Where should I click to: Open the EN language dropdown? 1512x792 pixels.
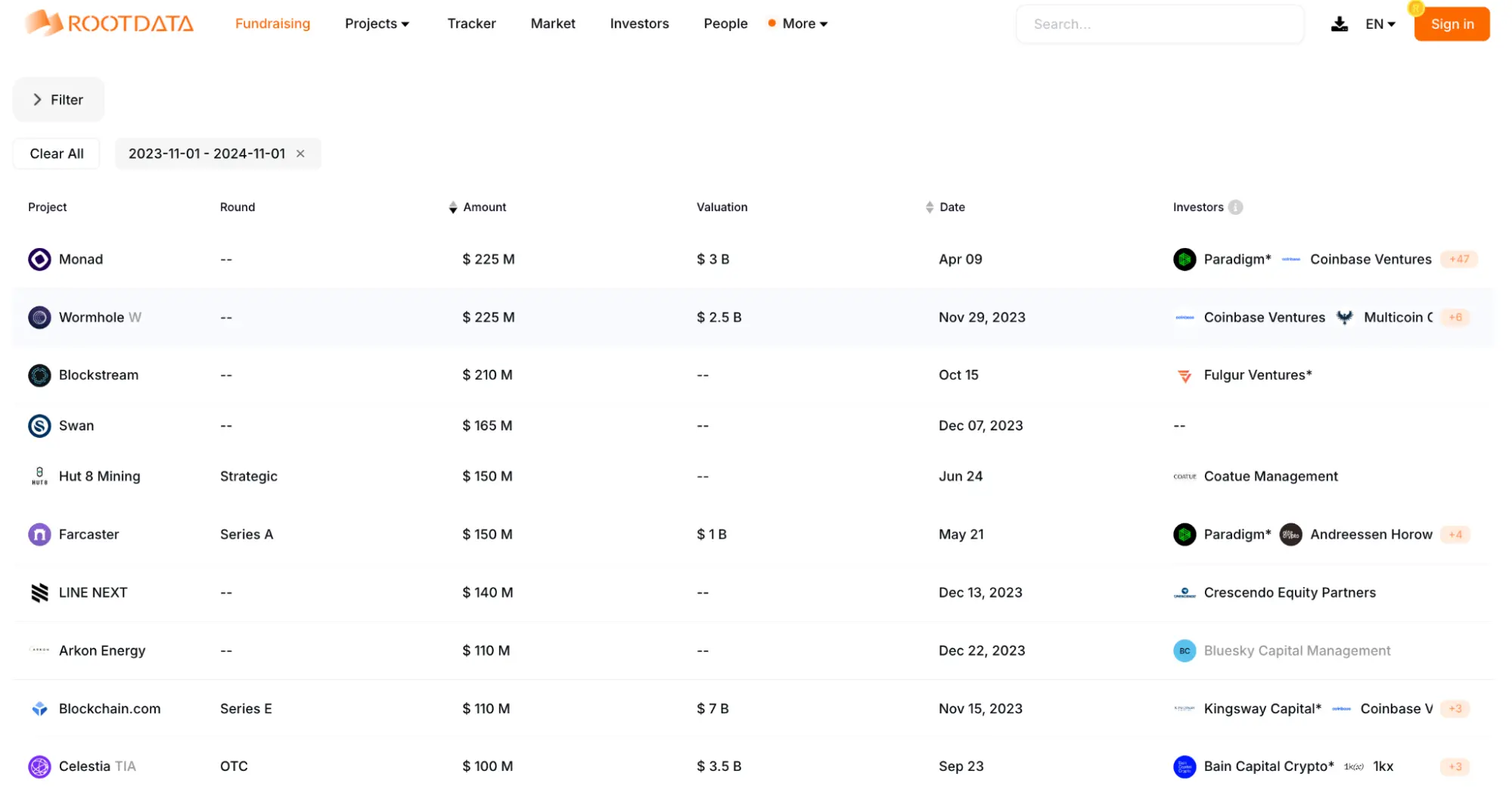tap(1380, 24)
